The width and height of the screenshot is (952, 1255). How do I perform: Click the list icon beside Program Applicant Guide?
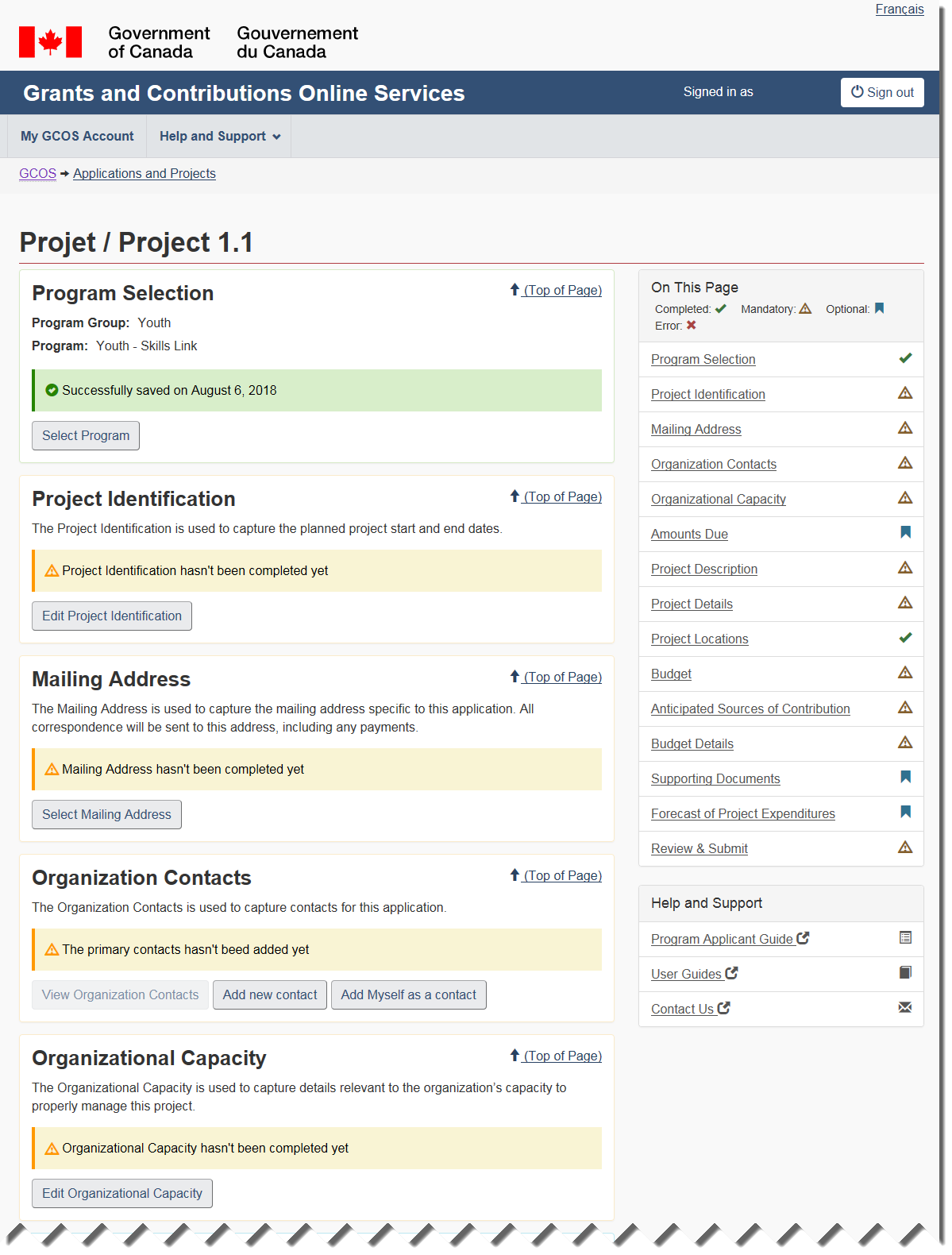click(x=905, y=938)
